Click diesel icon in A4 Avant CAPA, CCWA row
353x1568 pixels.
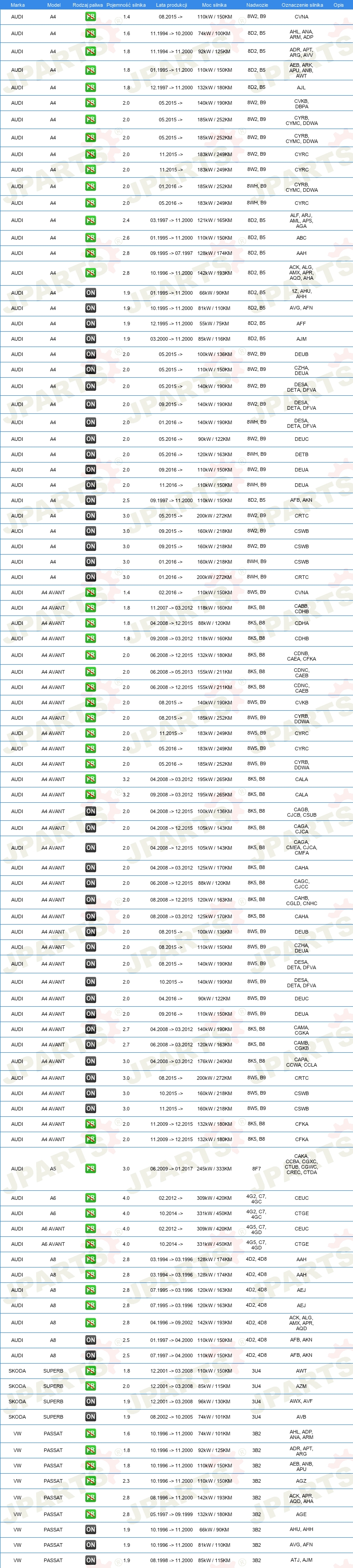[x=90, y=1062]
